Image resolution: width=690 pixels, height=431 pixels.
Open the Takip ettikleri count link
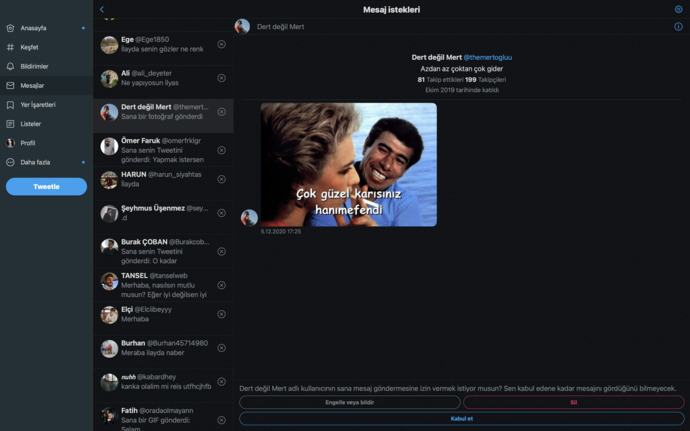point(440,80)
